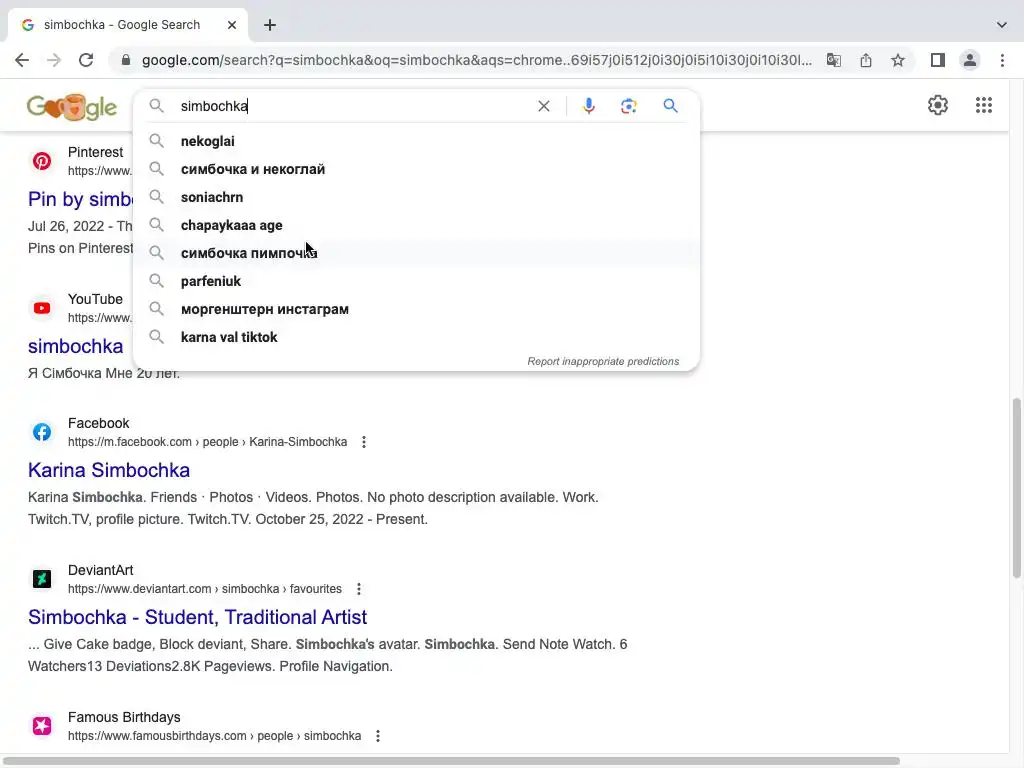Viewport: 1024px width, 768px height.
Task: Click the vertical page scrollbar
Action: tap(1016, 488)
